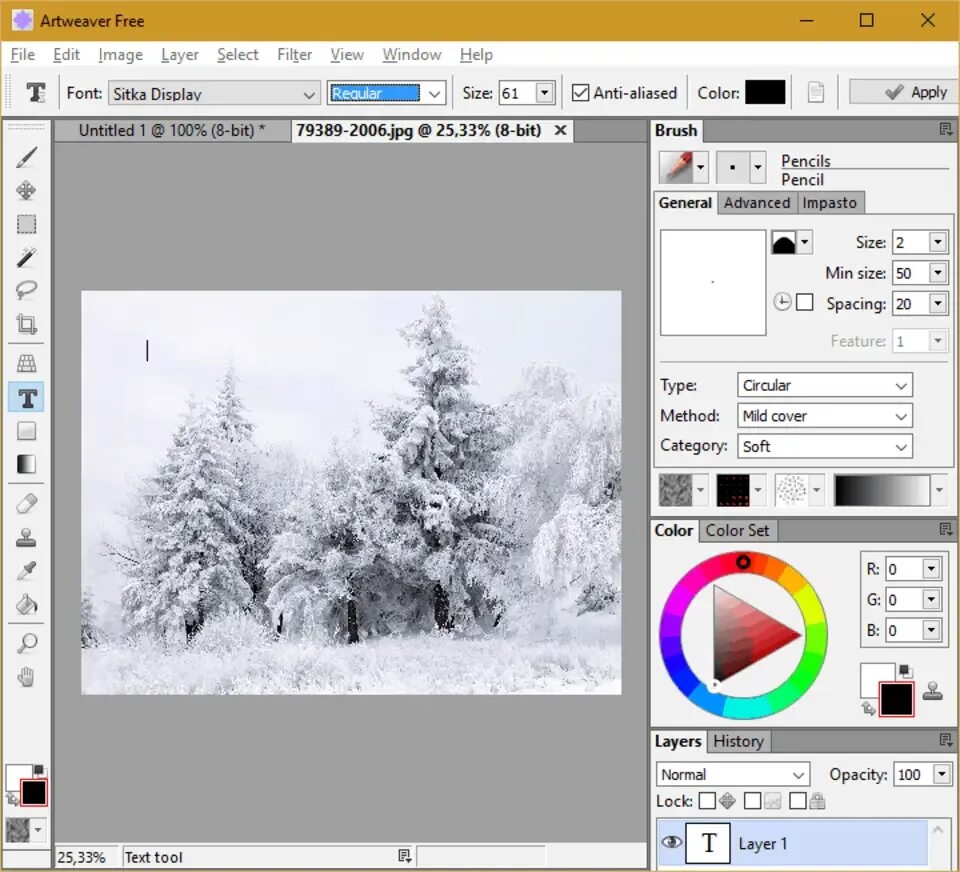Select the Stamp tool
This screenshot has height=872, width=960.
coord(26,538)
